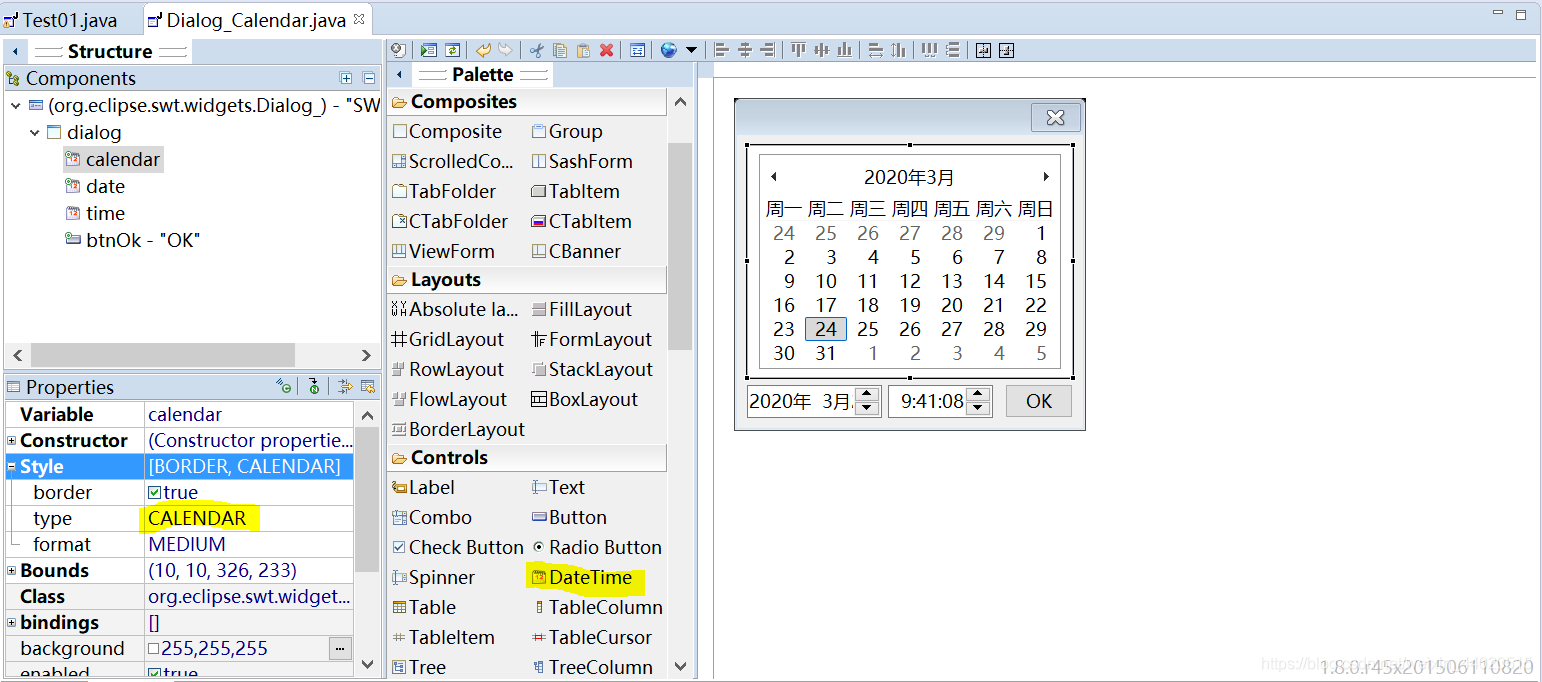This screenshot has width=1542, height=682.
Task: Click the Align vertical centers icon
Action: click(x=822, y=50)
